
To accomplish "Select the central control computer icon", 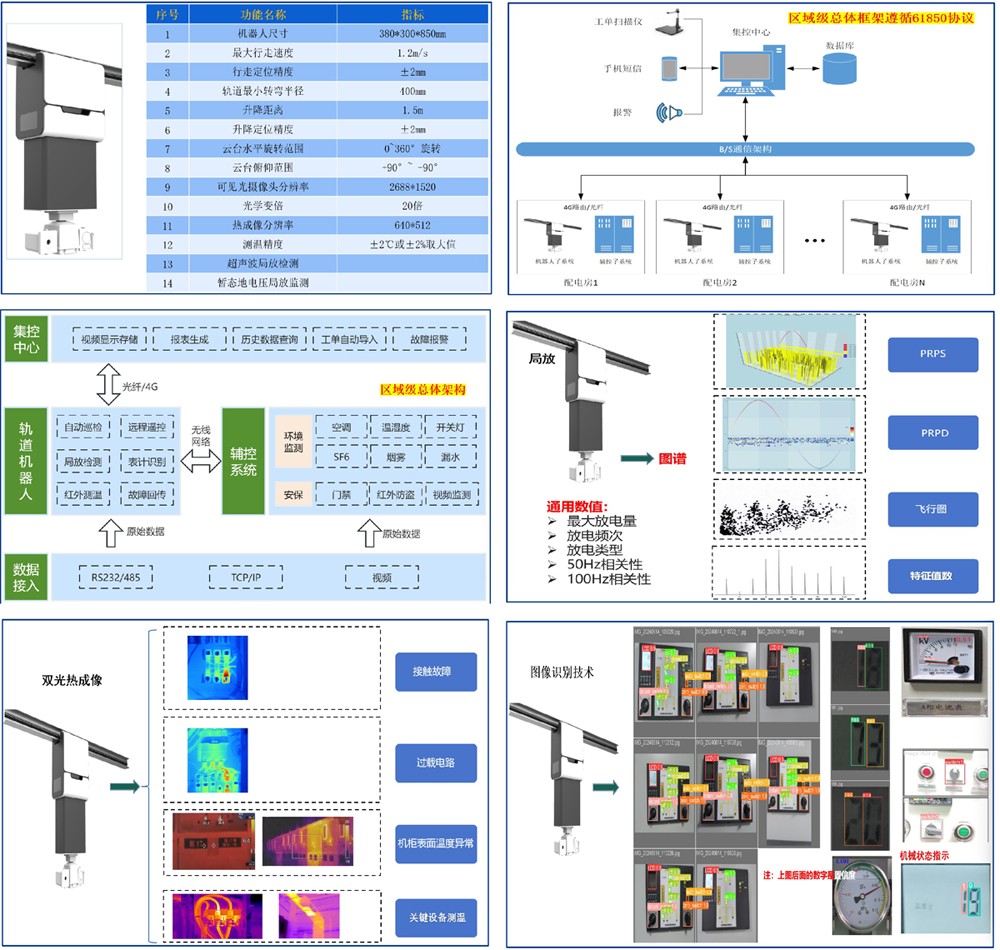I will click(748, 72).
